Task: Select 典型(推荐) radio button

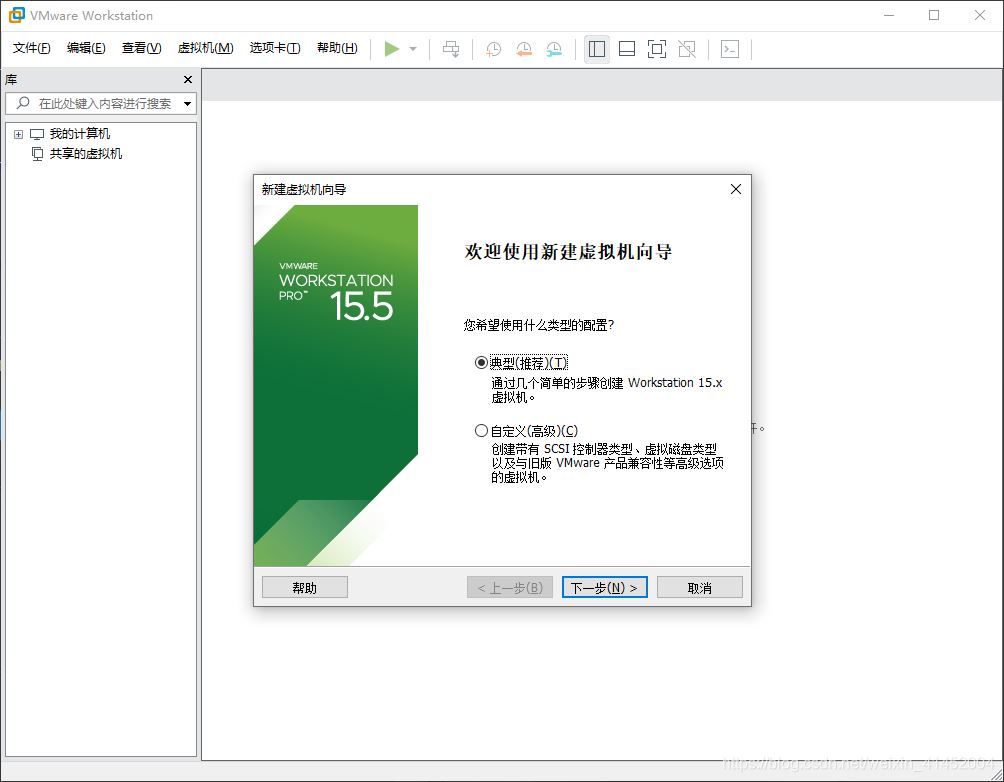Action: coord(481,362)
